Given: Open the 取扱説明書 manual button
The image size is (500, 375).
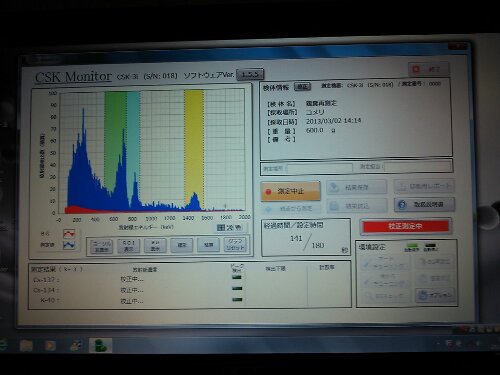Looking at the screenshot, I should click(x=424, y=205).
